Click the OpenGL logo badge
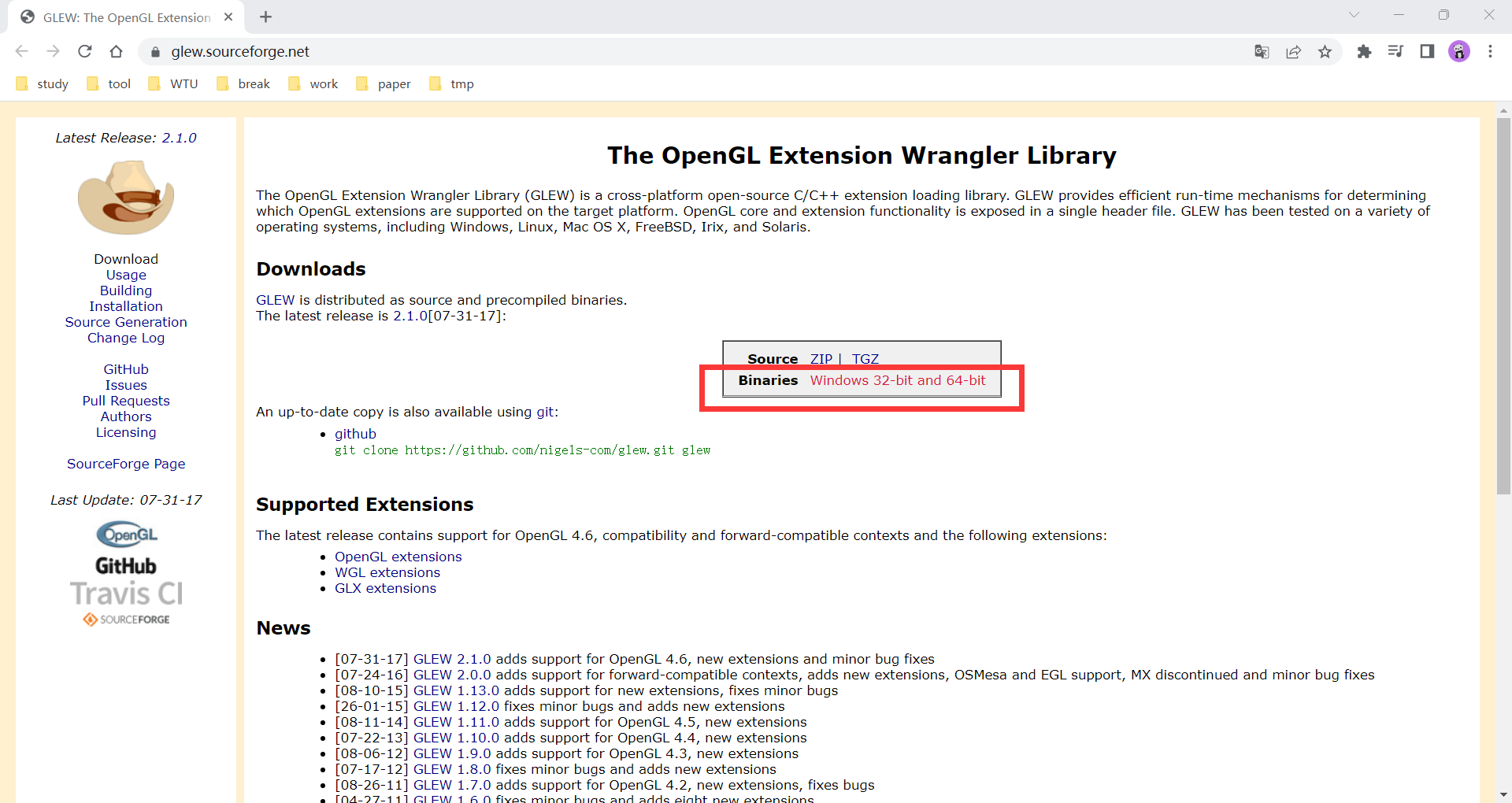This screenshot has height=803, width=1512. (127, 535)
